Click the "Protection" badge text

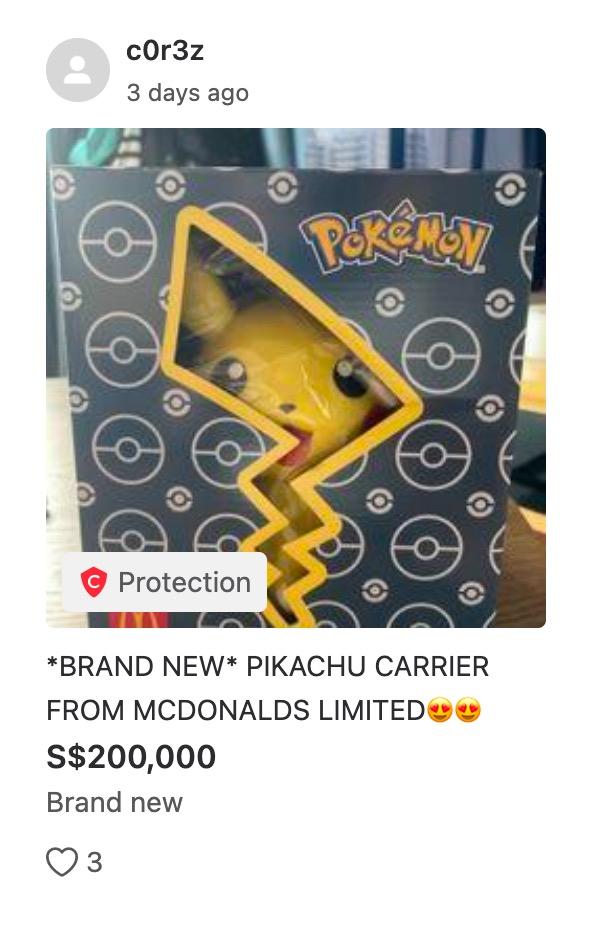click(184, 582)
